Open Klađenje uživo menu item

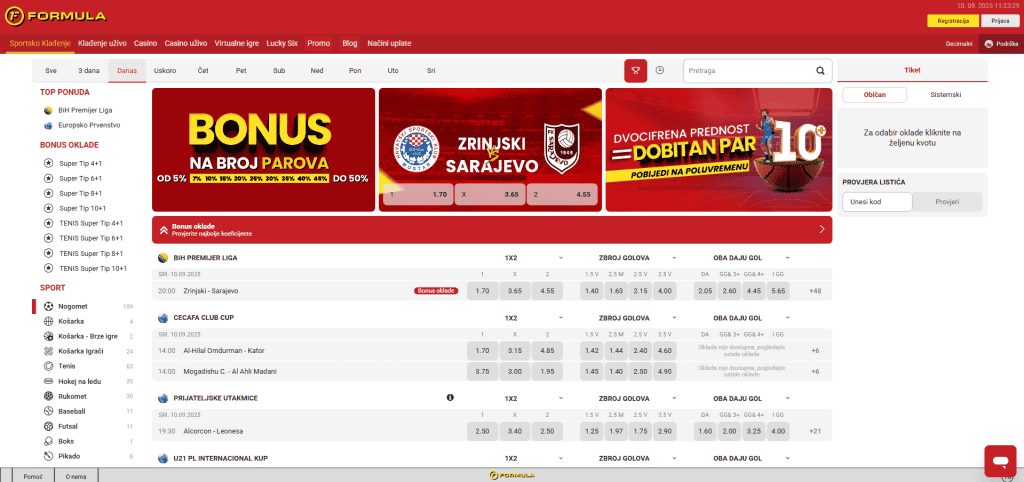[103, 44]
